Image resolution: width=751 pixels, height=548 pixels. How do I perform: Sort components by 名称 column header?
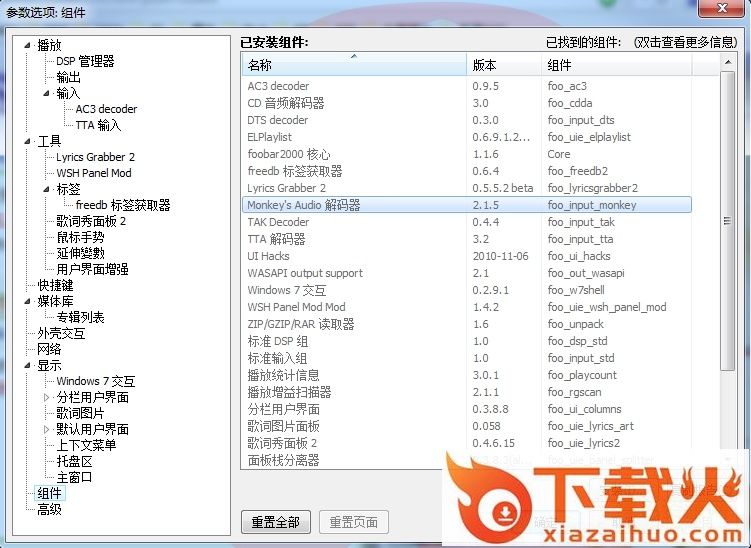point(354,65)
